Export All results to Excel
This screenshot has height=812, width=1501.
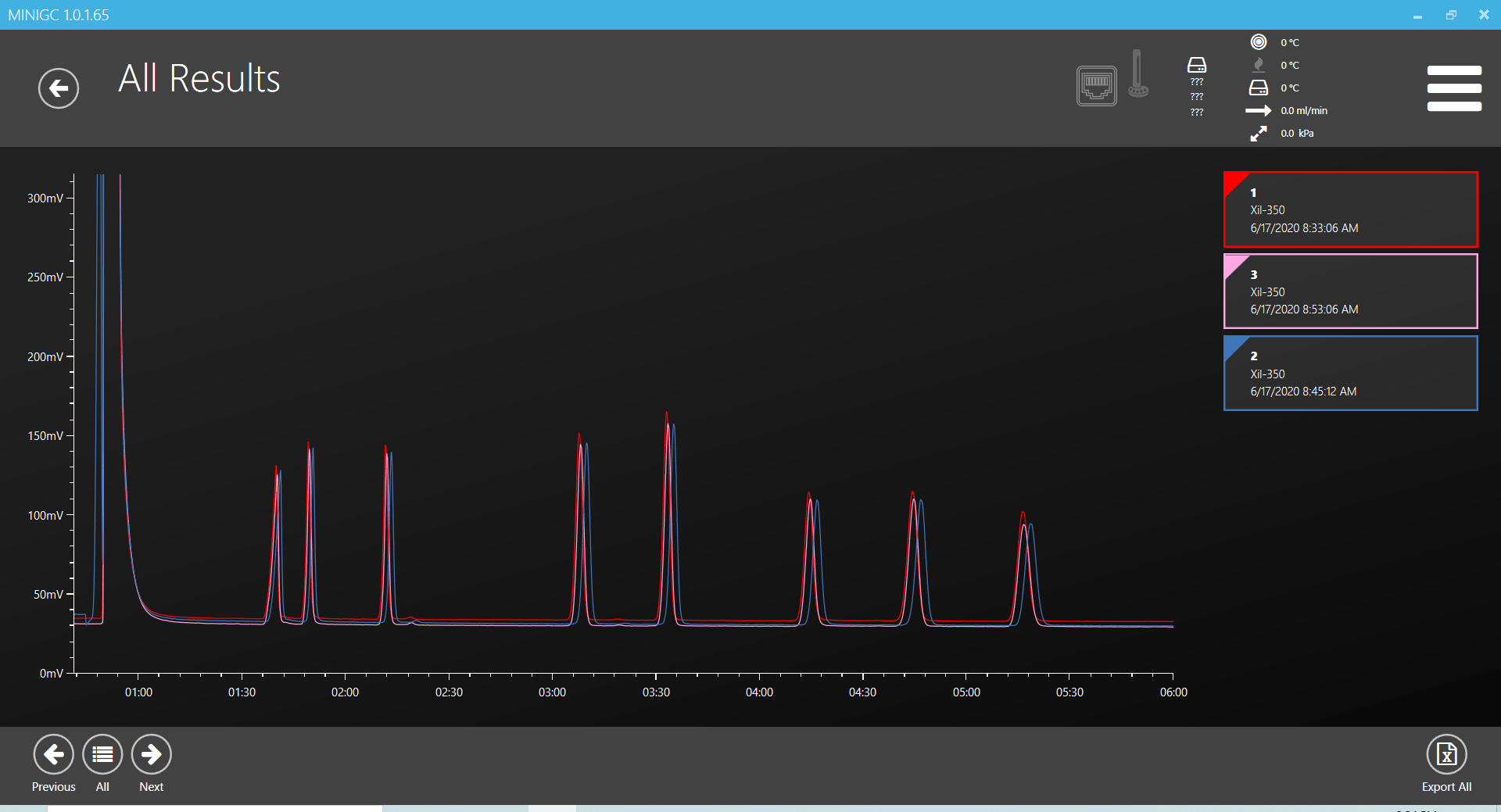1445,755
